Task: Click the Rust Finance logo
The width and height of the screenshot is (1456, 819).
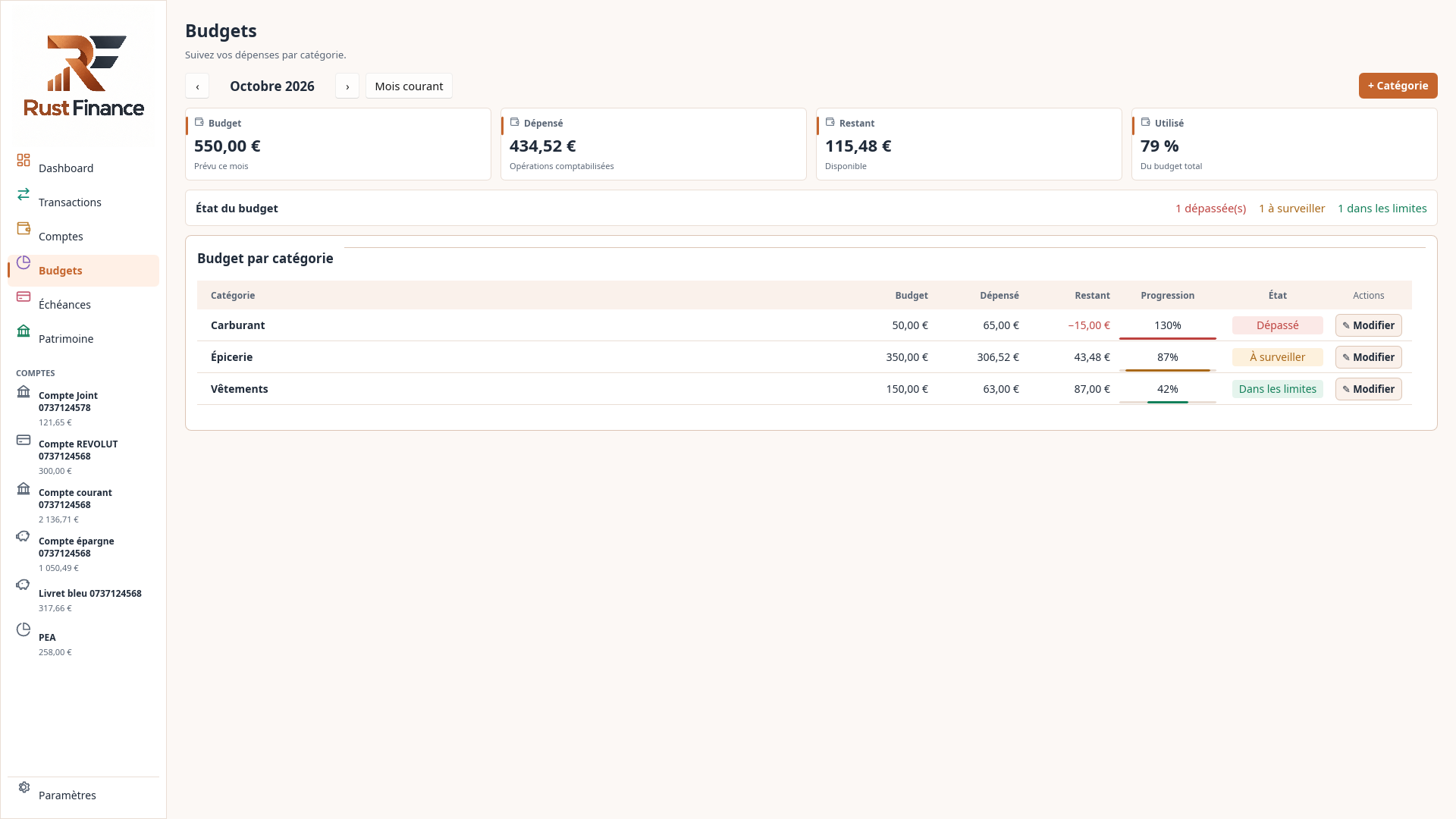Action: click(84, 75)
